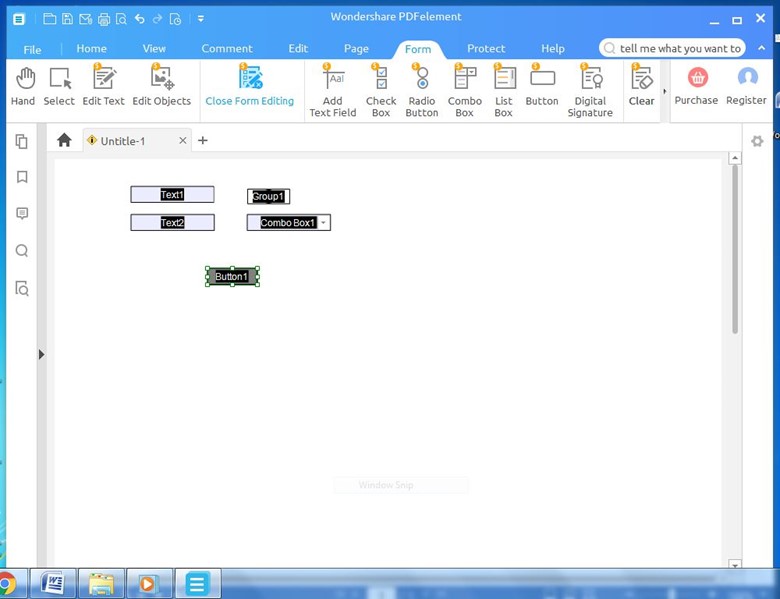Open the Bookmarks side panel
780x599 pixels.
(22, 177)
